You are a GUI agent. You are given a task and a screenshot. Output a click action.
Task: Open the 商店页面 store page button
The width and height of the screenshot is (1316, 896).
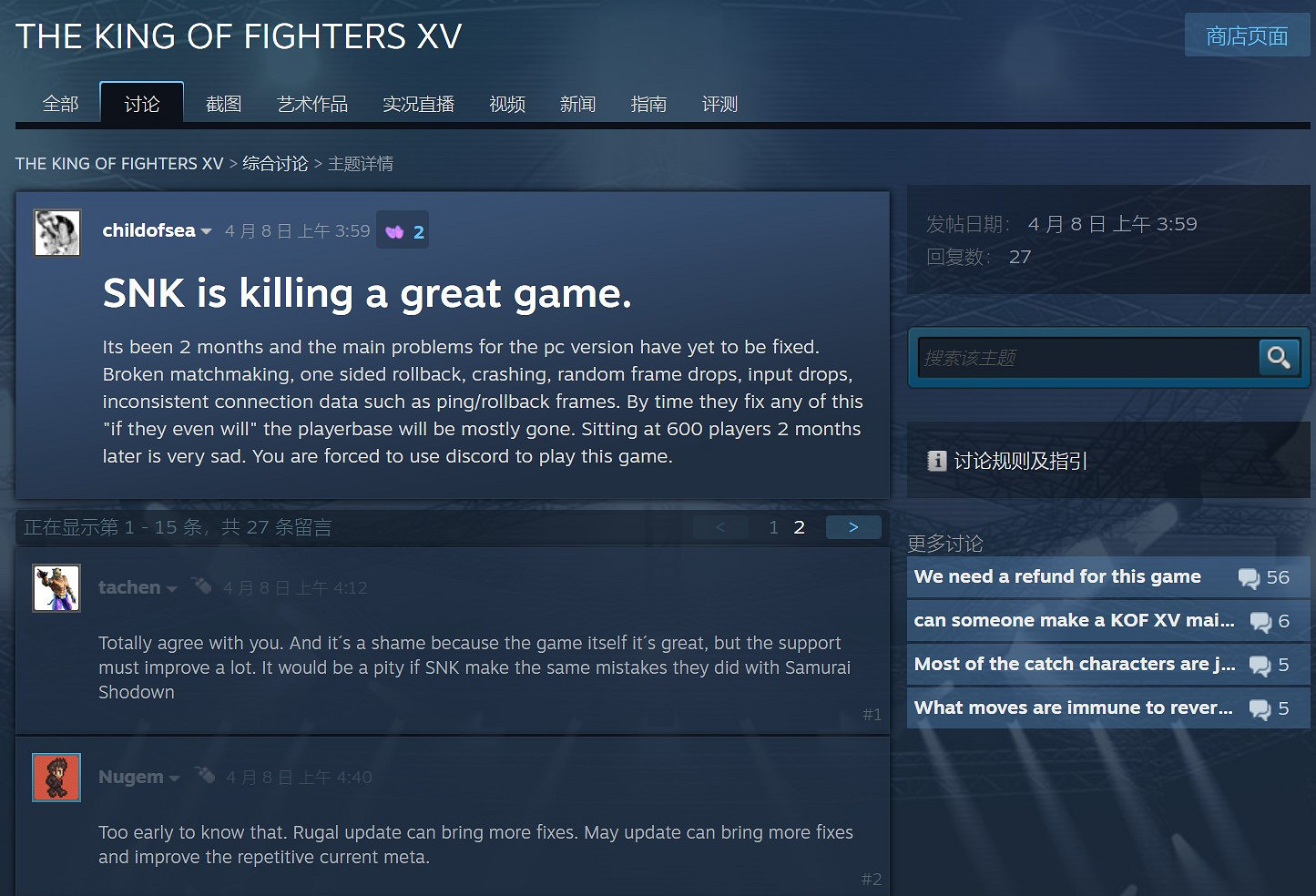pos(1247,36)
